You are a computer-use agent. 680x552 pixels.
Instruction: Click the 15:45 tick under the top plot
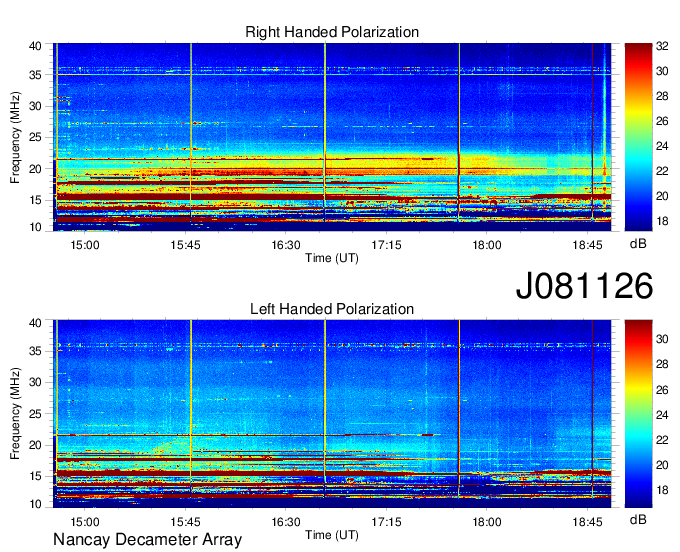(x=185, y=245)
